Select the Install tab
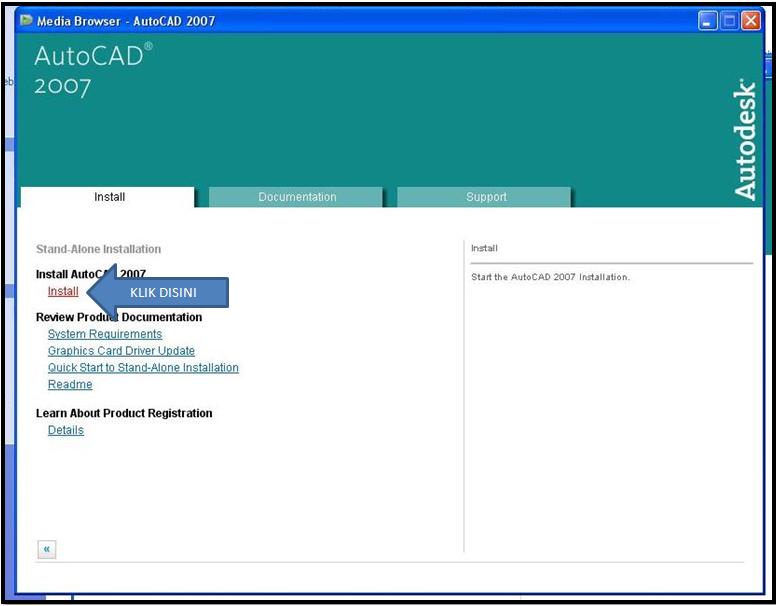The image size is (776, 606). (108, 197)
